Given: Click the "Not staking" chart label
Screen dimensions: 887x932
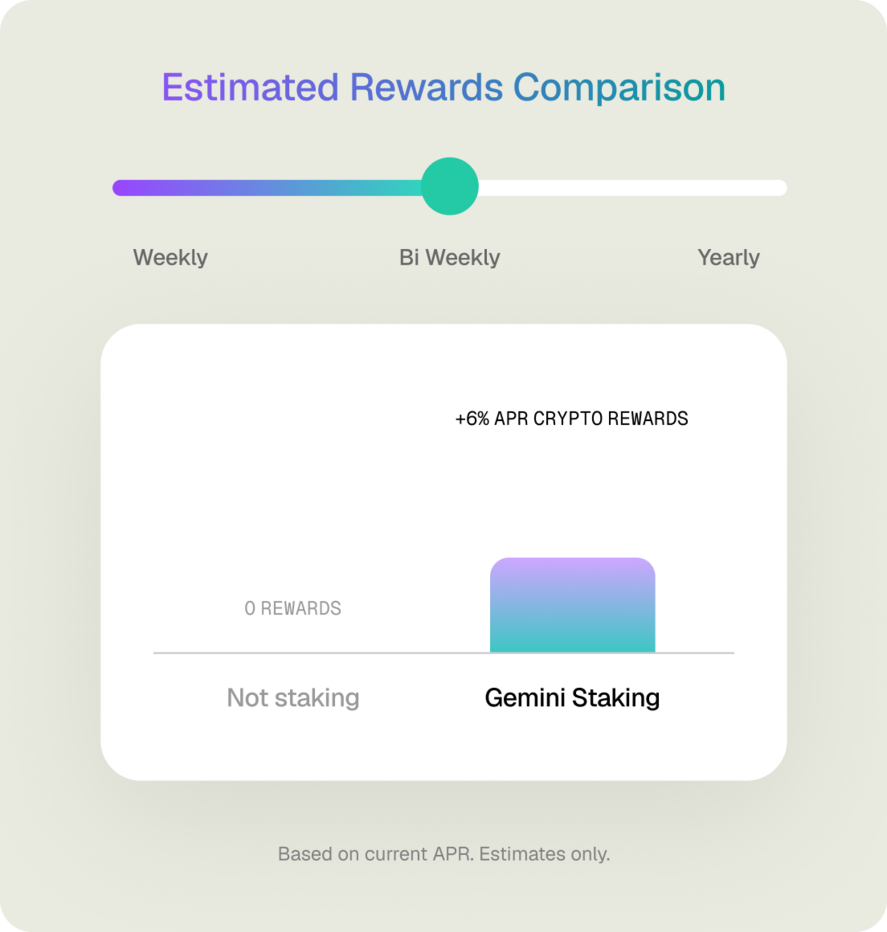Looking at the screenshot, I should pos(293,698).
